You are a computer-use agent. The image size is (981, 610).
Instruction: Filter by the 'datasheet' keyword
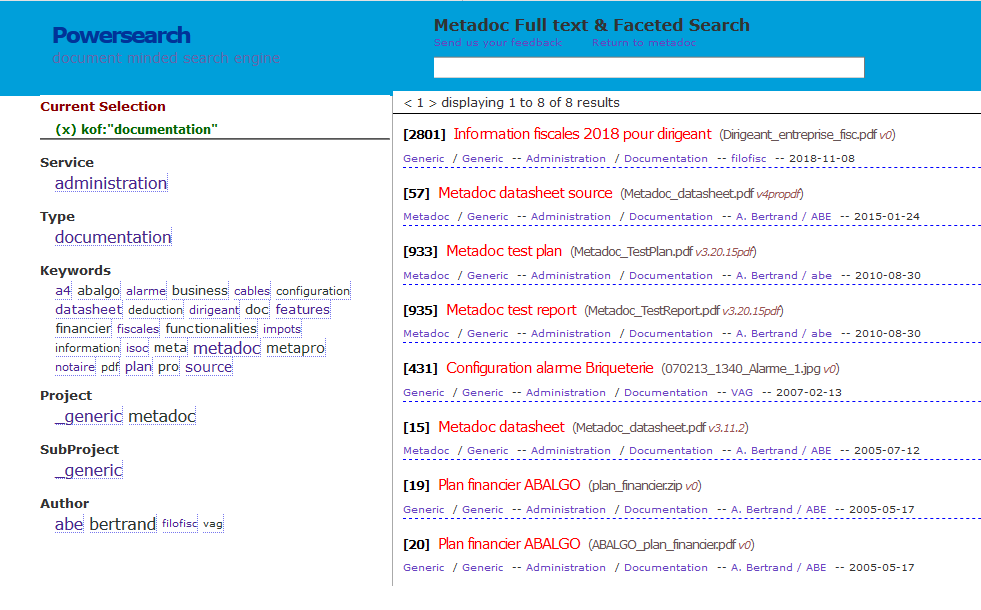pyautogui.click(x=88, y=310)
